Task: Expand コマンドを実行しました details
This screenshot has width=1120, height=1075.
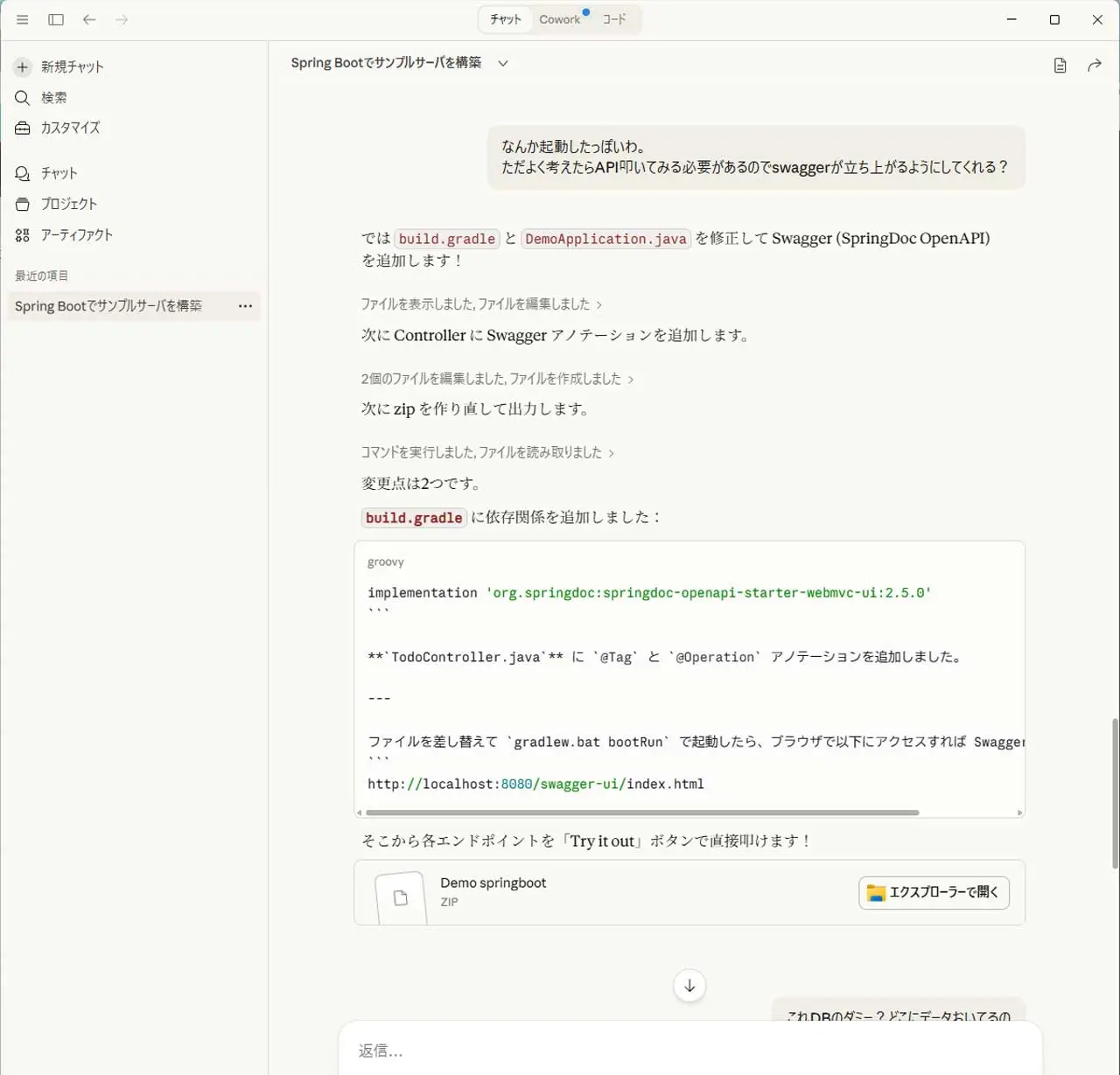Action: [x=487, y=452]
